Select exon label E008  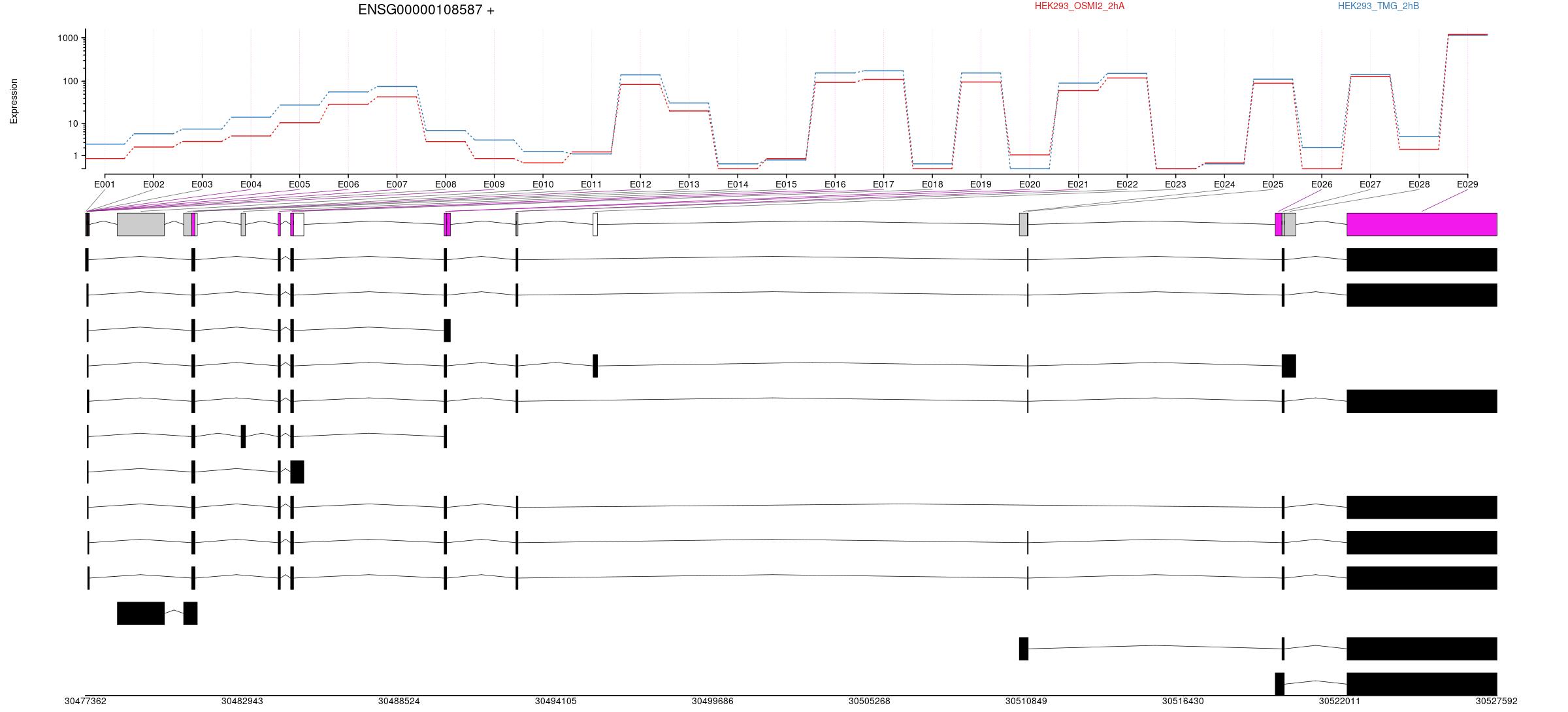coord(446,185)
